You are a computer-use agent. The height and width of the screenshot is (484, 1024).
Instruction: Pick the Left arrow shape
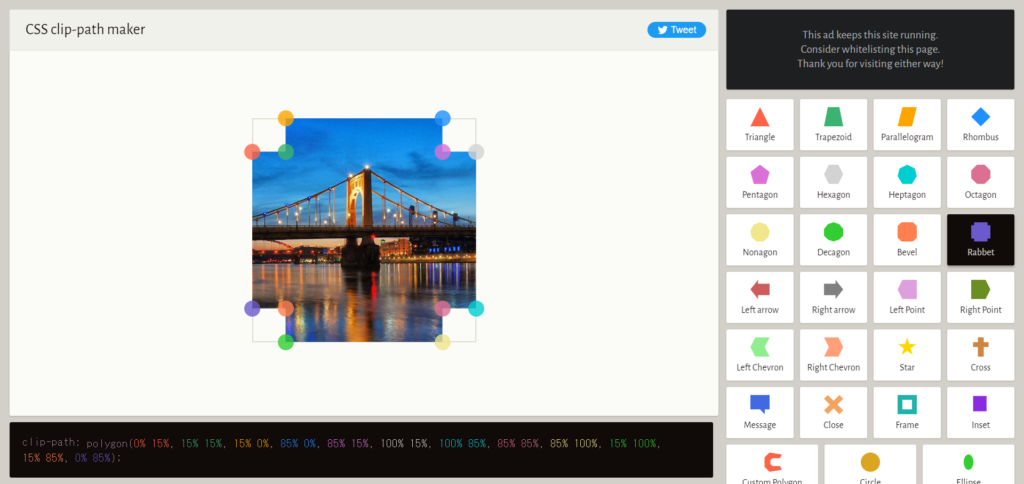tap(760, 297)
